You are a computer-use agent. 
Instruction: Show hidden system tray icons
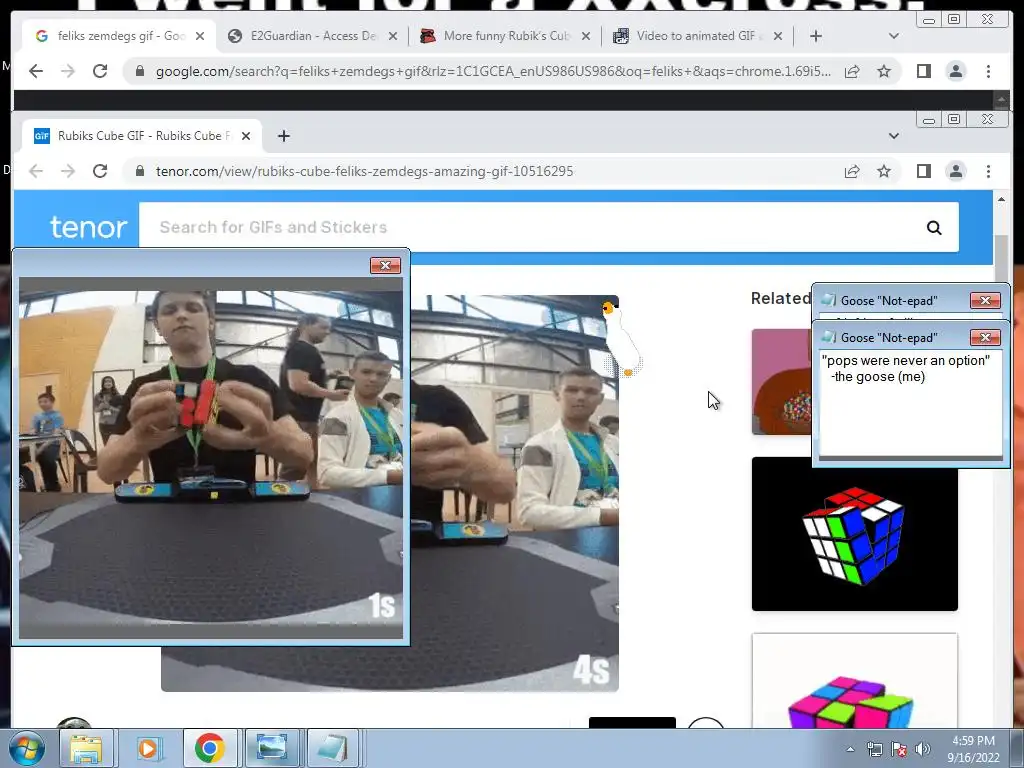coord(850,749)
